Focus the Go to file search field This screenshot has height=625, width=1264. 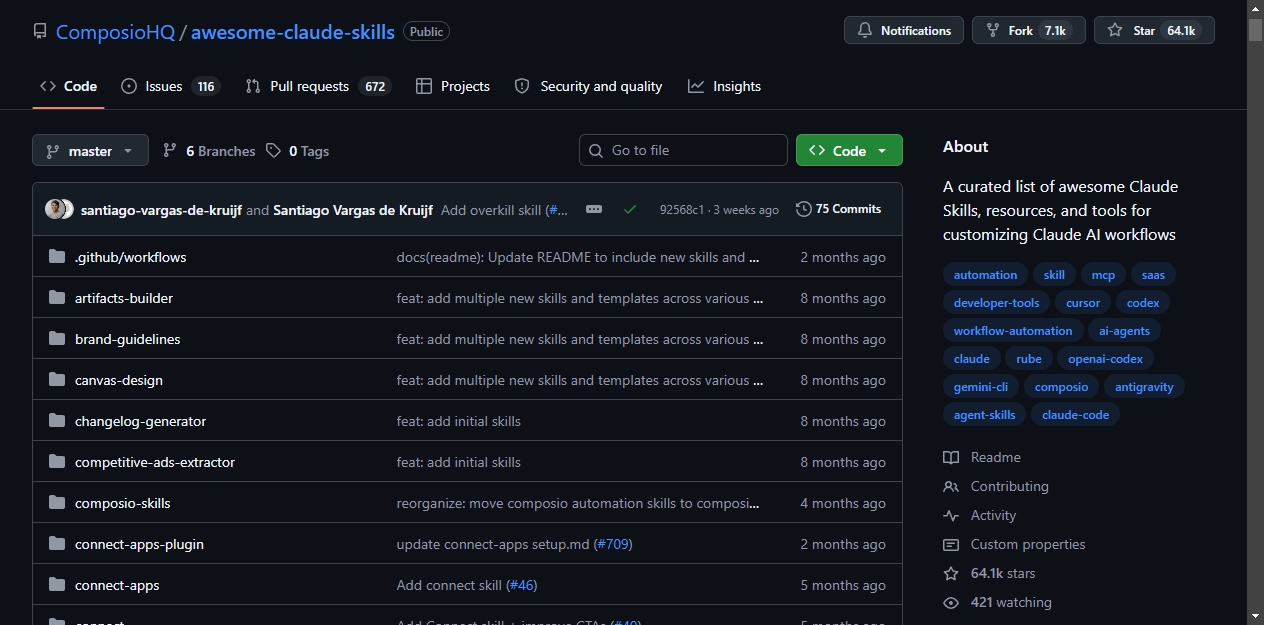(x=683, y=150)
